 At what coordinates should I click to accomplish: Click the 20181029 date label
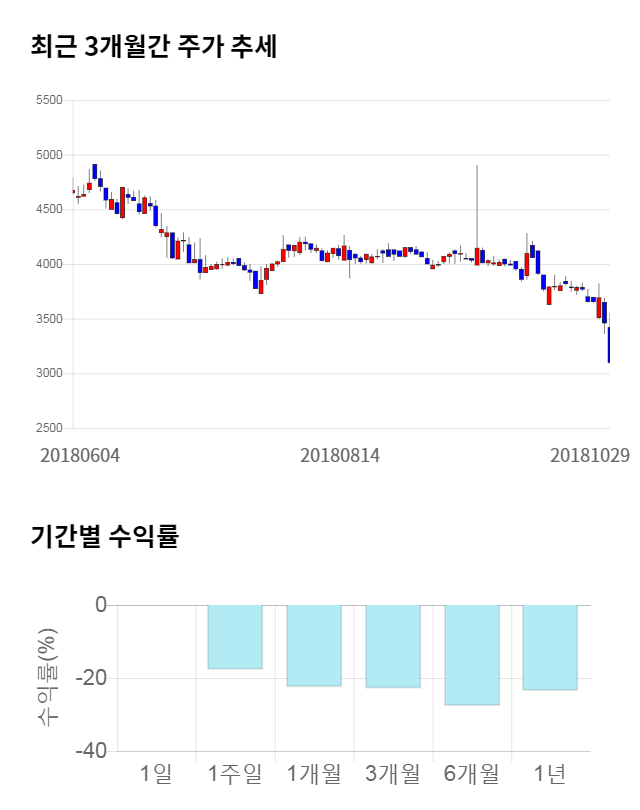pyautogui.click(x=590, y=455)
